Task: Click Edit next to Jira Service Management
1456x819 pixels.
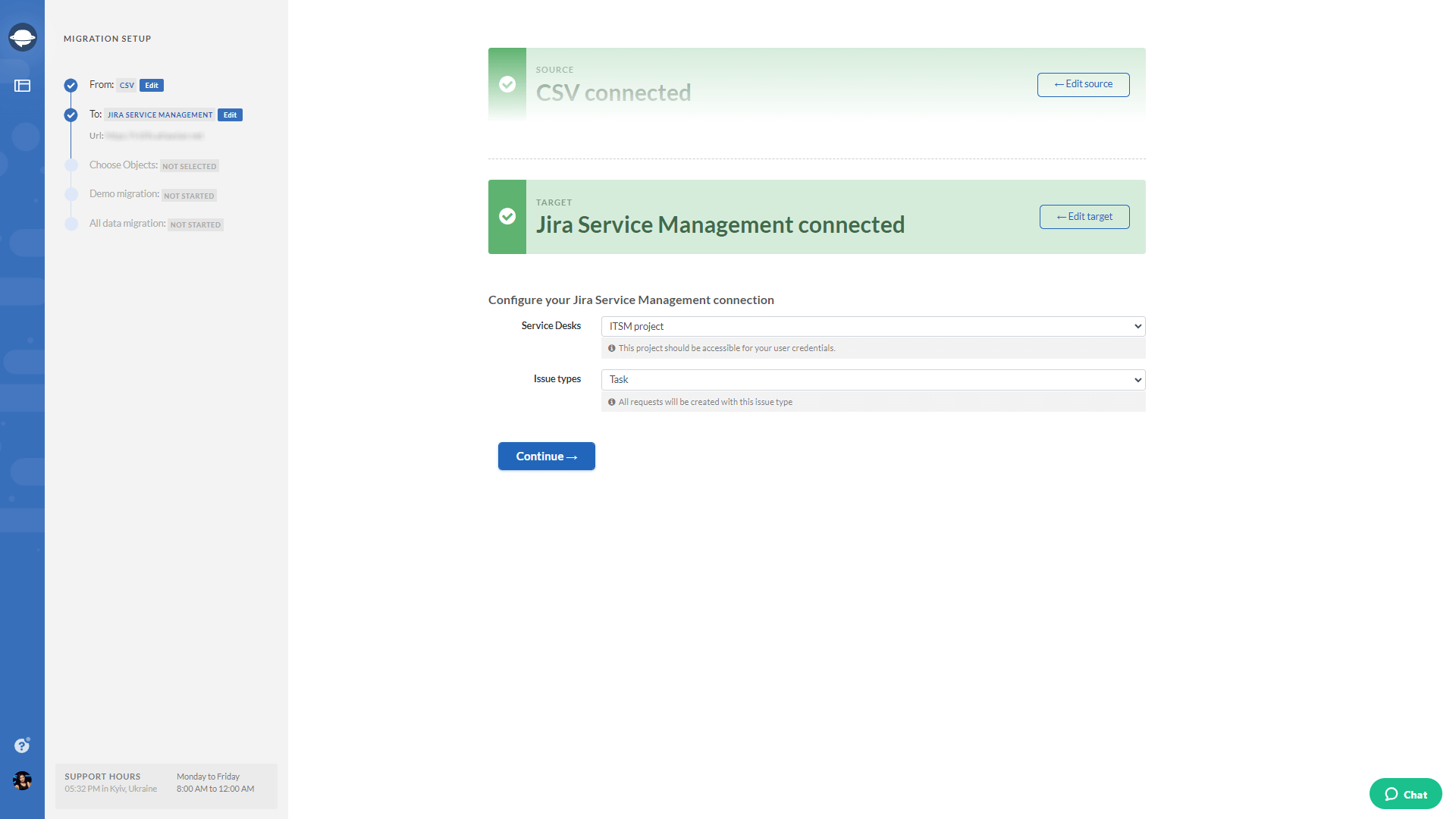Action: [x=230, y=115]
